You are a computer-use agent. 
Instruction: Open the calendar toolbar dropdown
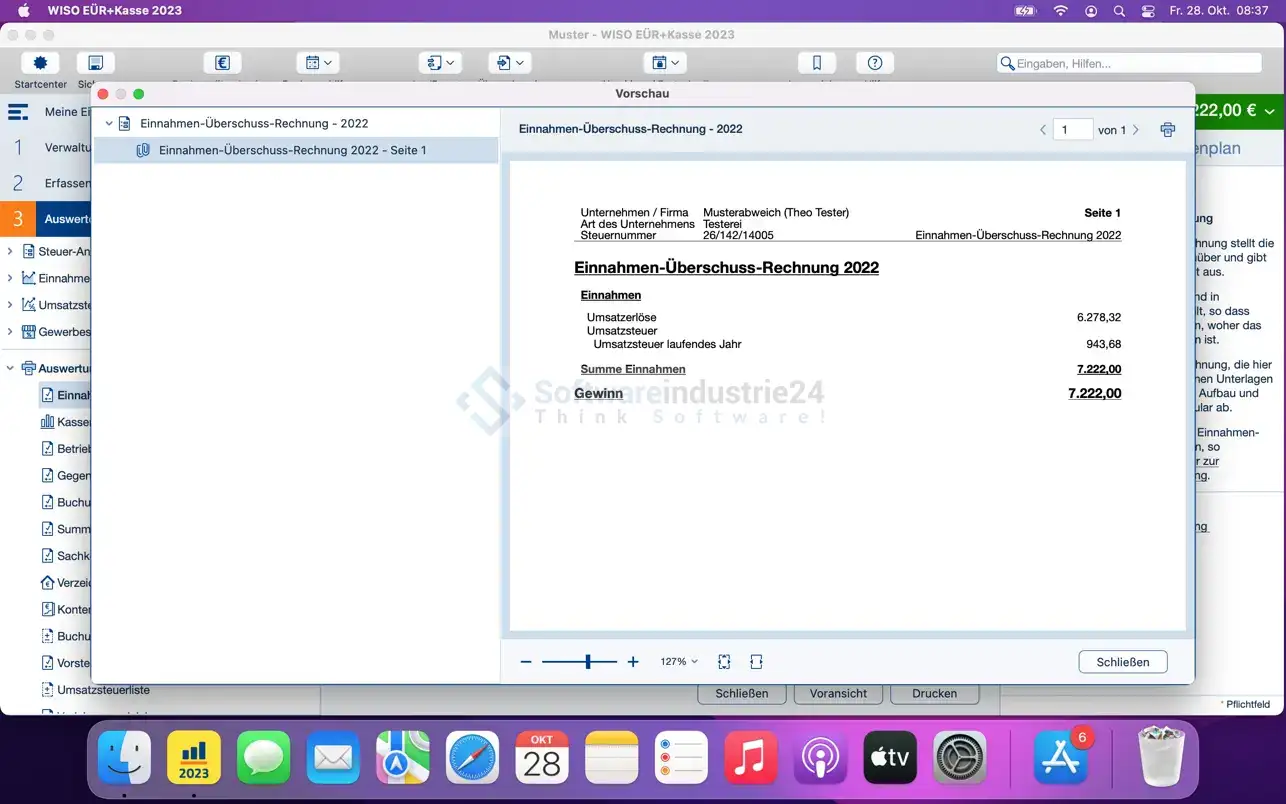coord(320,63)
